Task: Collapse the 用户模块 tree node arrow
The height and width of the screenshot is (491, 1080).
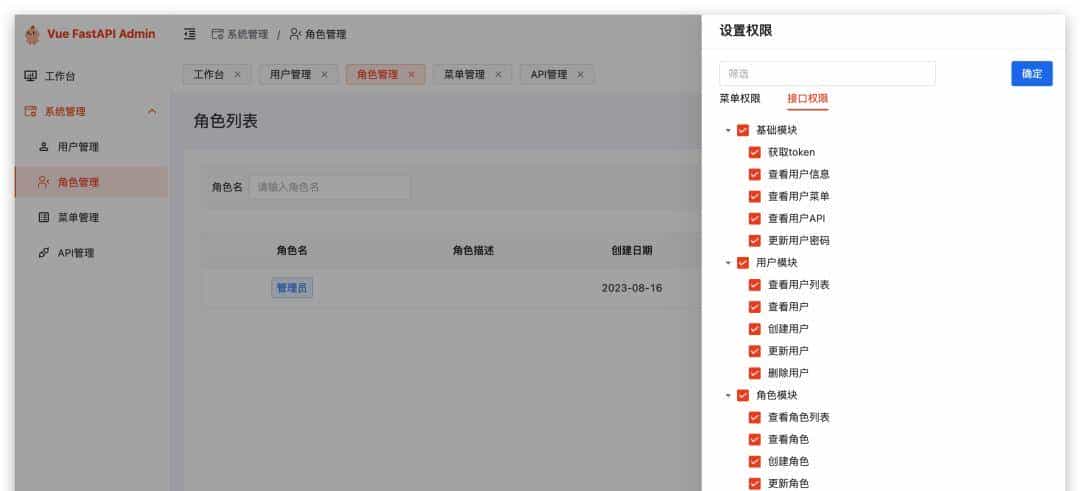Action: point(728,262)
